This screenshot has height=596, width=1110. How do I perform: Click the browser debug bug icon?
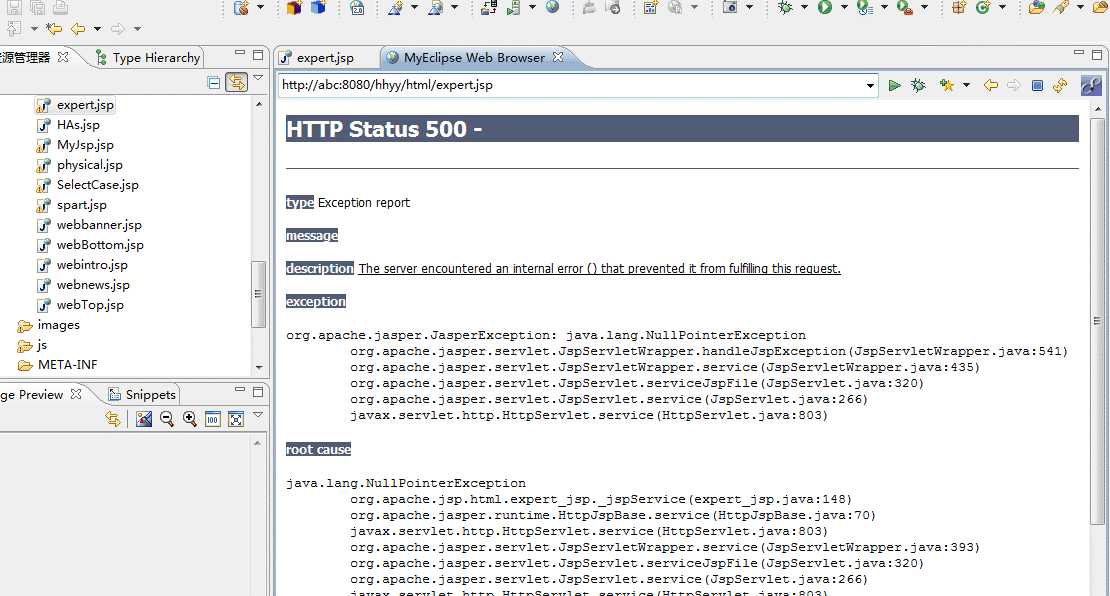click(918, 86)
